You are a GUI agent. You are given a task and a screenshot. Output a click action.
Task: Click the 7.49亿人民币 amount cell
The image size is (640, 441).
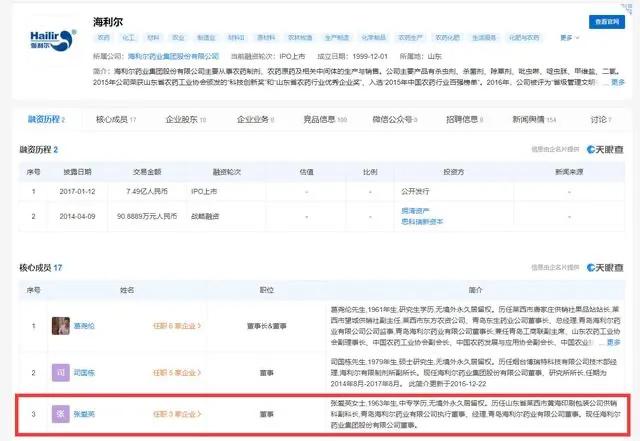point(147,191)
